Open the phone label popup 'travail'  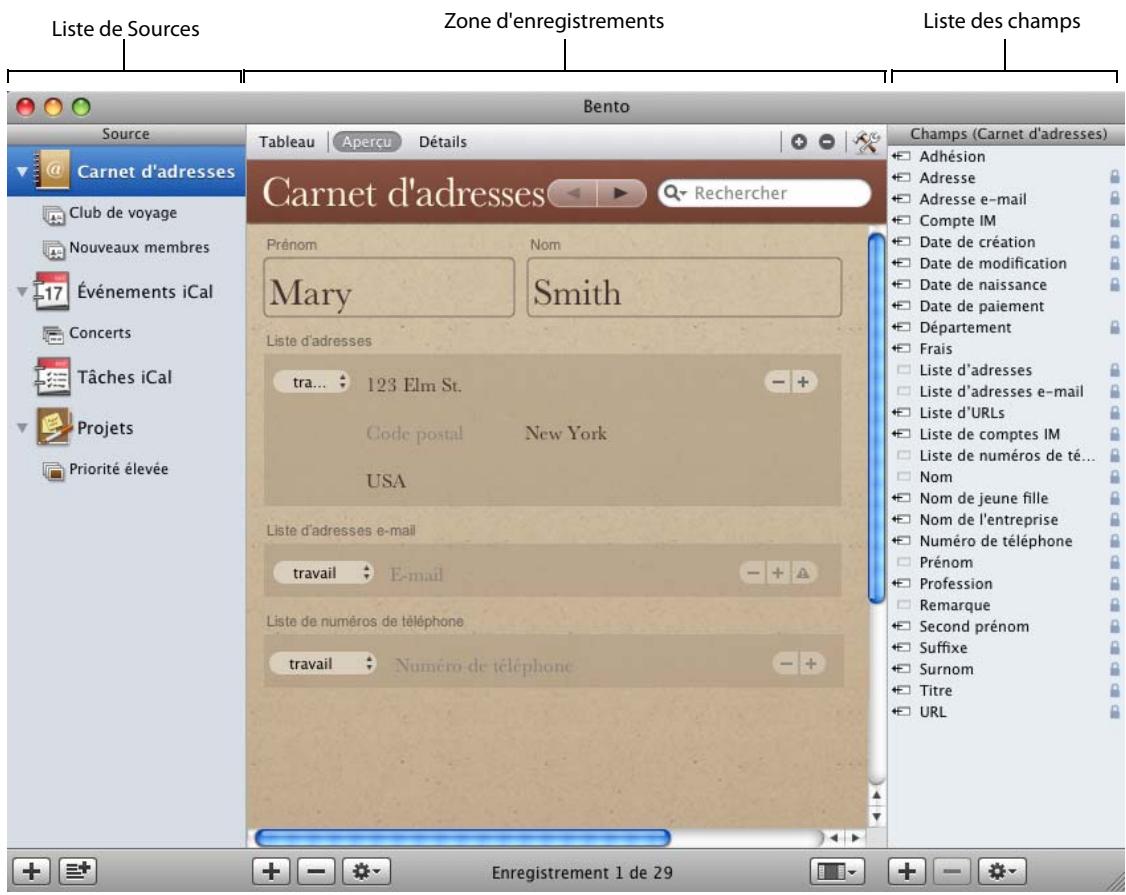[322, 664]
